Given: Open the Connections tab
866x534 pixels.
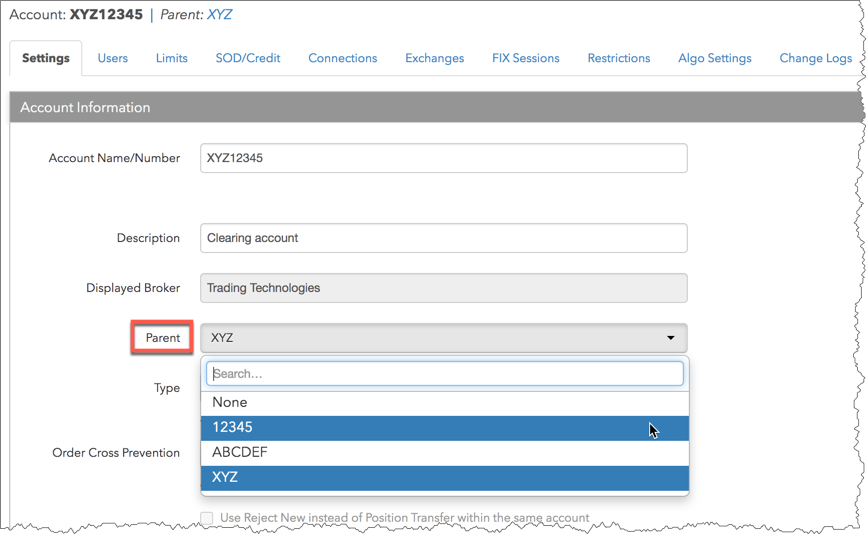Looking at the screenshot, I should click(x=342, y=58).
